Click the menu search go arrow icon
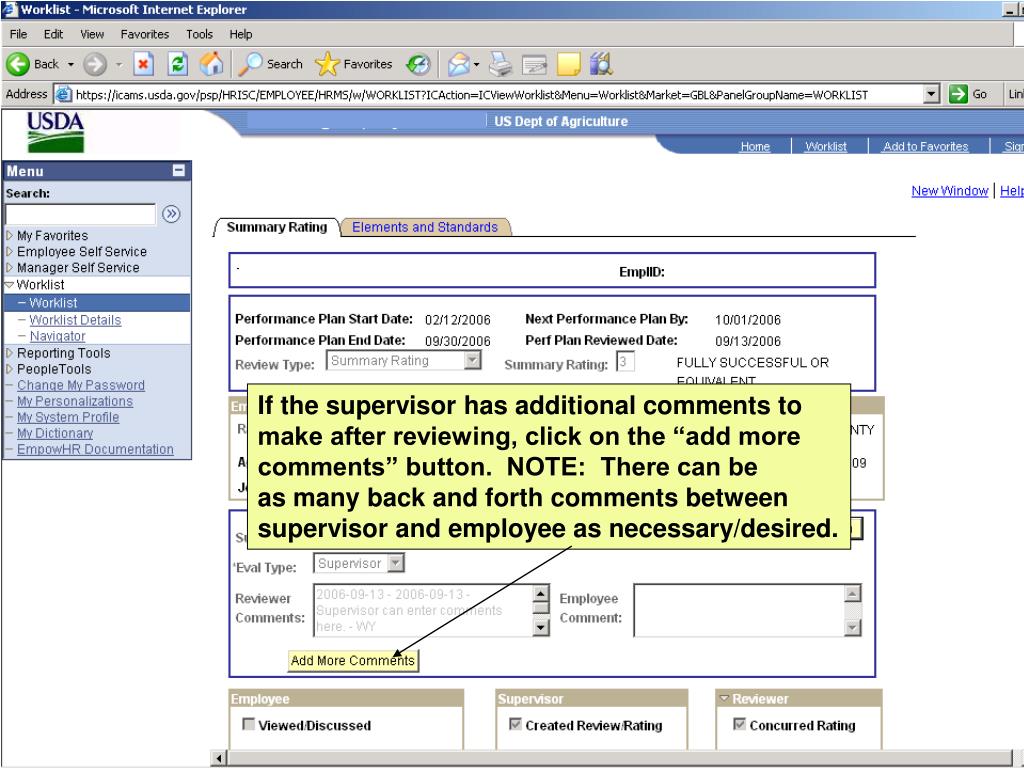Image resolution: width=1024 pixels, height=768 pixels. [171, 213]
